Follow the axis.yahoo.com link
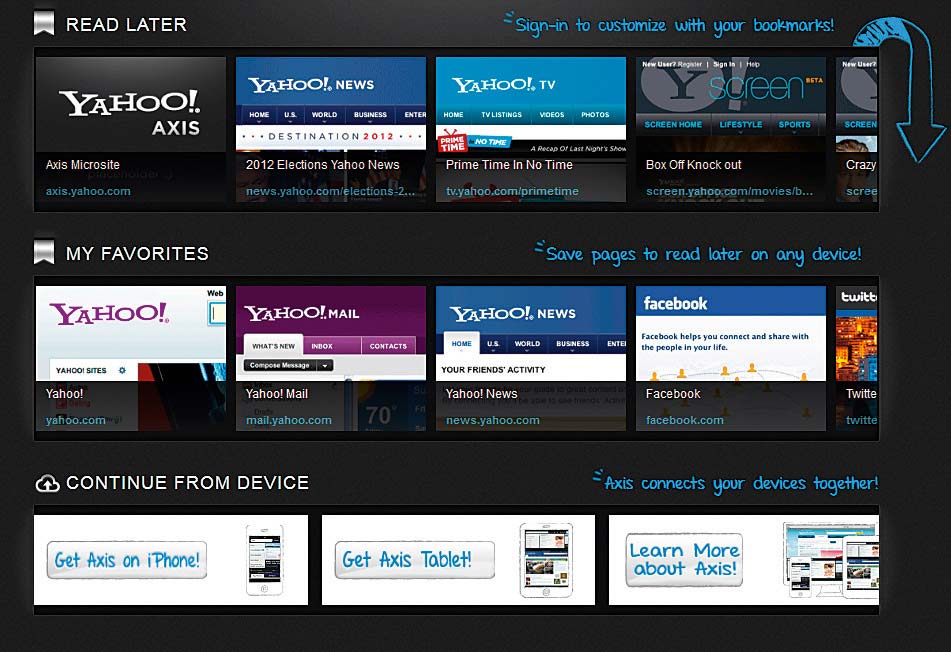 [88, 191]
